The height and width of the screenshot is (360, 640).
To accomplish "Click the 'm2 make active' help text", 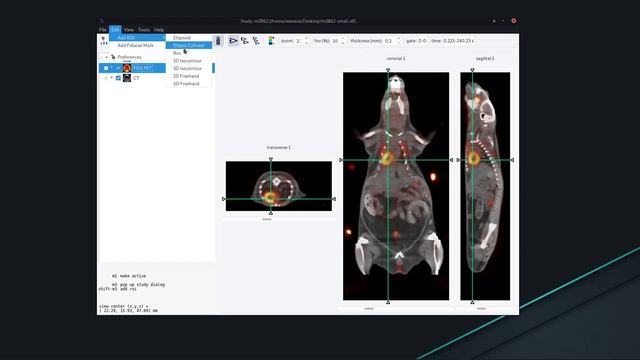I will [129, 276].
